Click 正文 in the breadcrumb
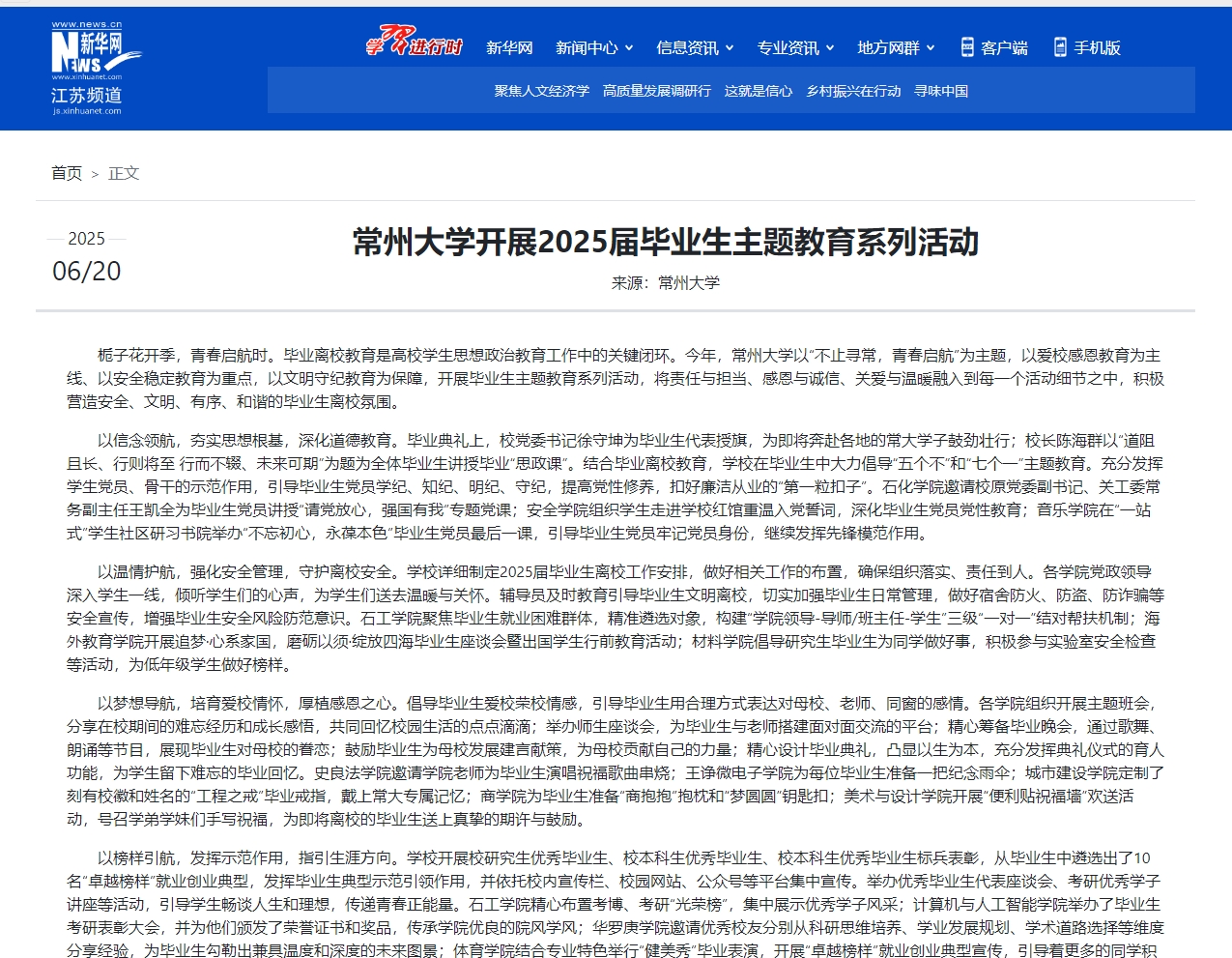Viewport: 1232px width, 958px height. [124, 173]
